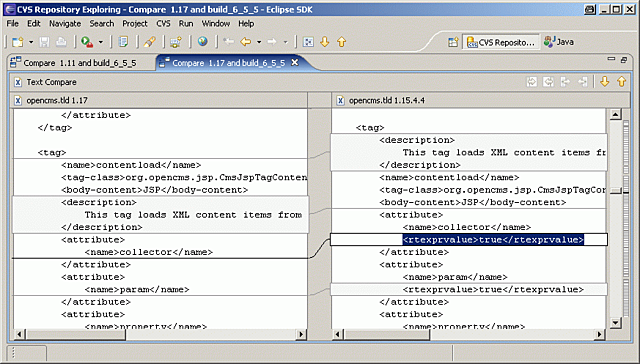Open the Edit menu
Image resolution: width=640 pixels, height=364 pixels.
tap(33, 24)
